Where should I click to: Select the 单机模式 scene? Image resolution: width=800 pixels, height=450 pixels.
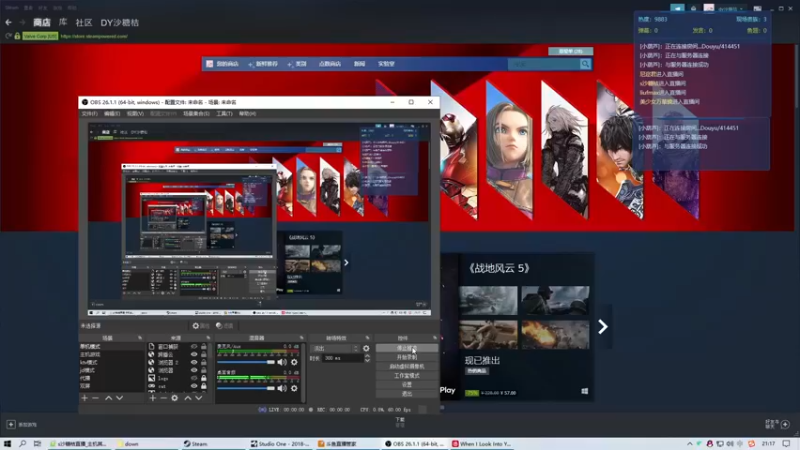click(111, 346)
